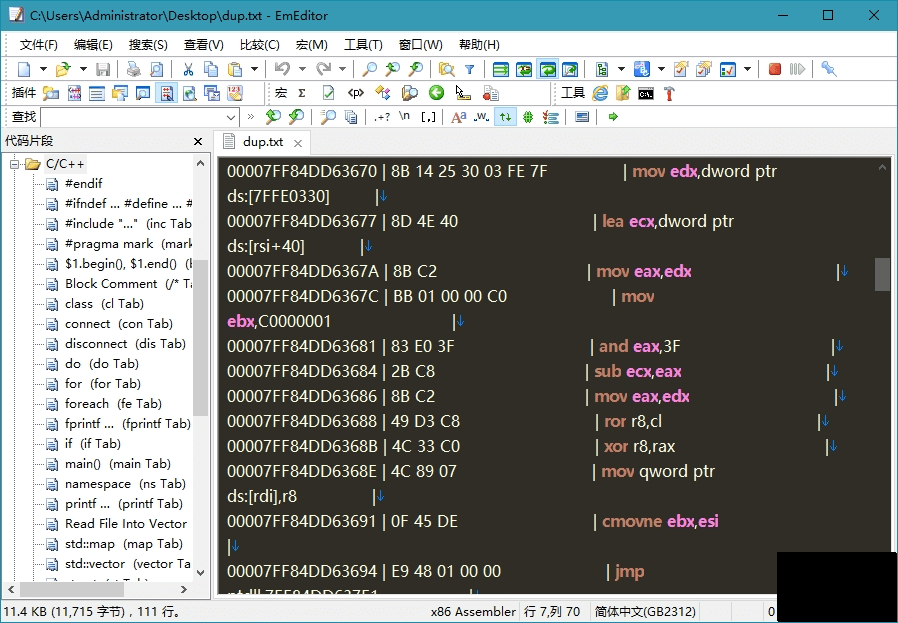898x623 pixels.
Task: Launch the command prompt tool icon
Action: pyautogui.click(x=646, y=93)
